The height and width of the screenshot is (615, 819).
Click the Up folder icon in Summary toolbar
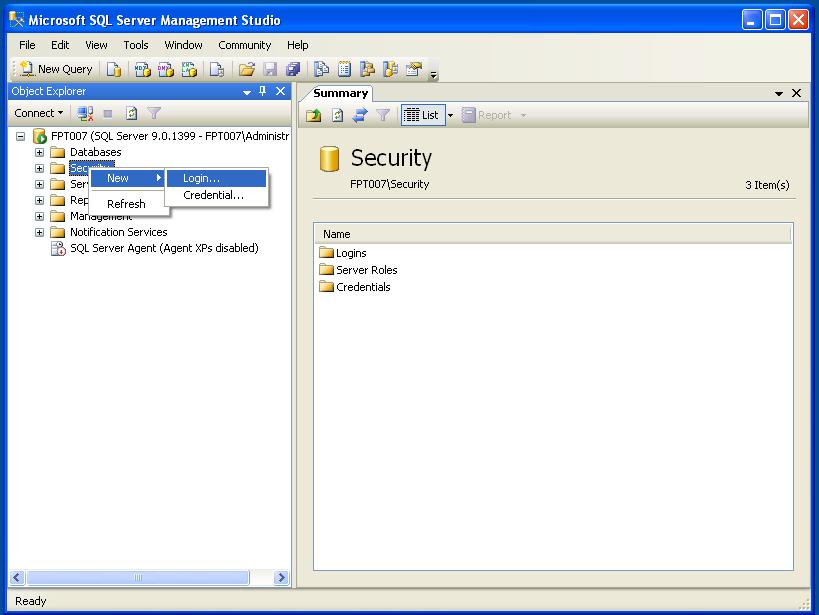tap(313, 115)
